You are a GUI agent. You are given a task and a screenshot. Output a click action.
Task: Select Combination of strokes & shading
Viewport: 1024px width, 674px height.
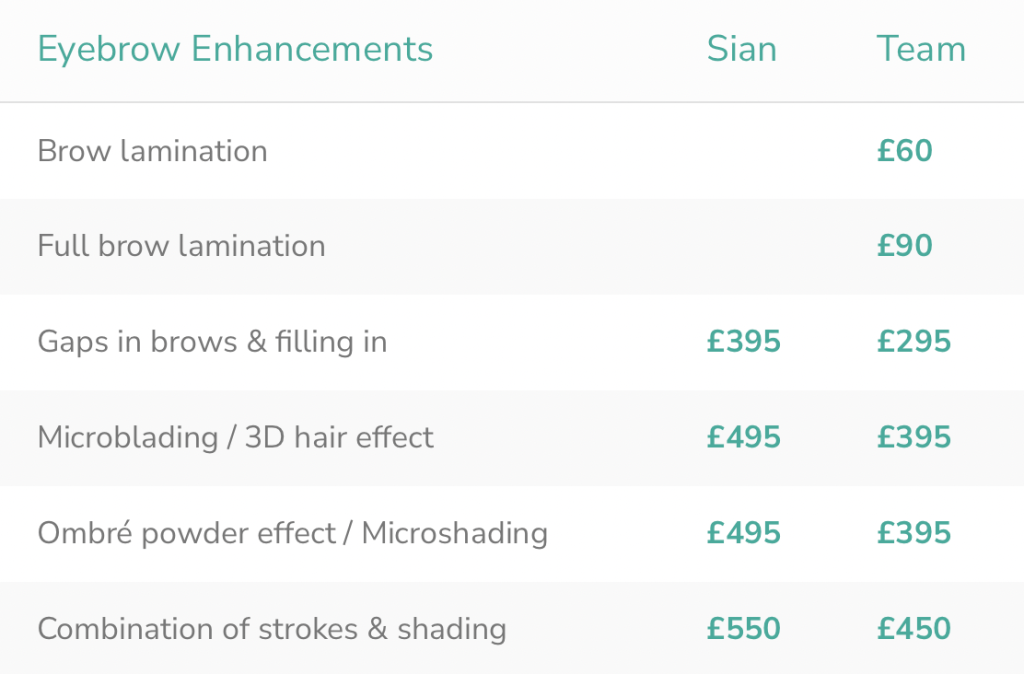[271, 629]
